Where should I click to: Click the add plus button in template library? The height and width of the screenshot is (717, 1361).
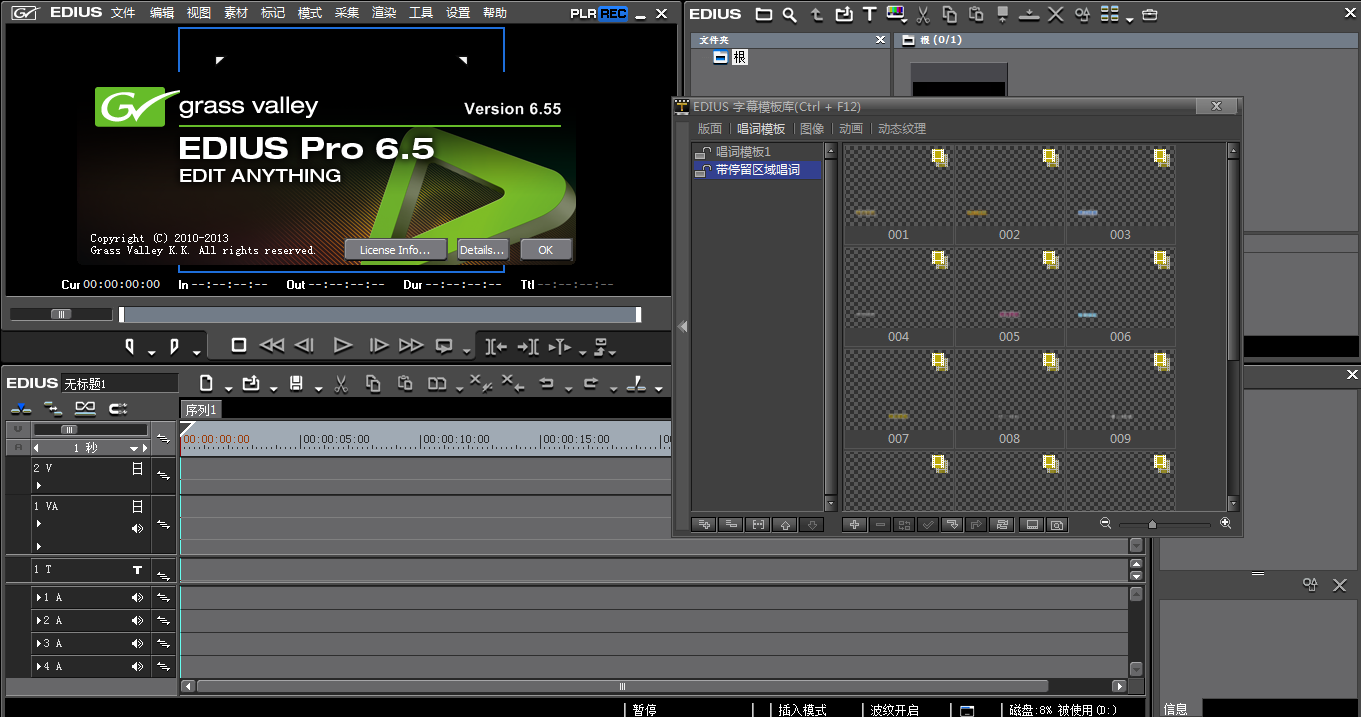point(854,524)
